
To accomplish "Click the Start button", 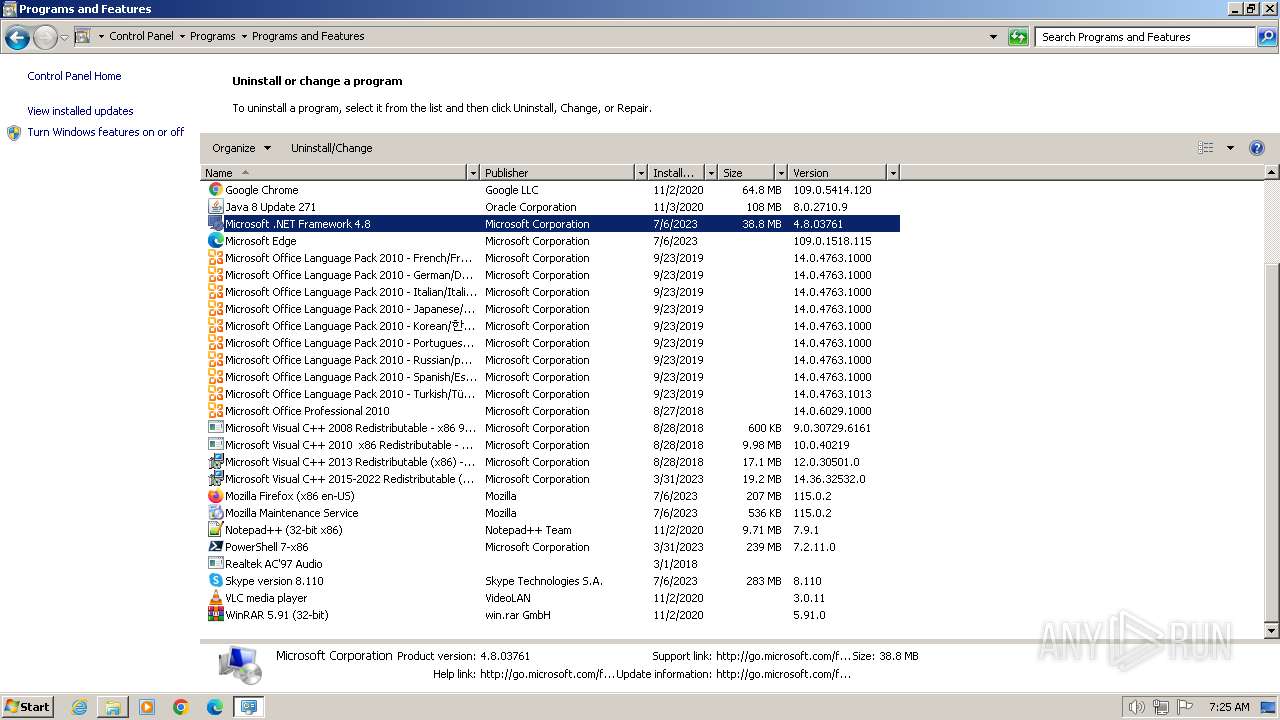I will (27, 707).
